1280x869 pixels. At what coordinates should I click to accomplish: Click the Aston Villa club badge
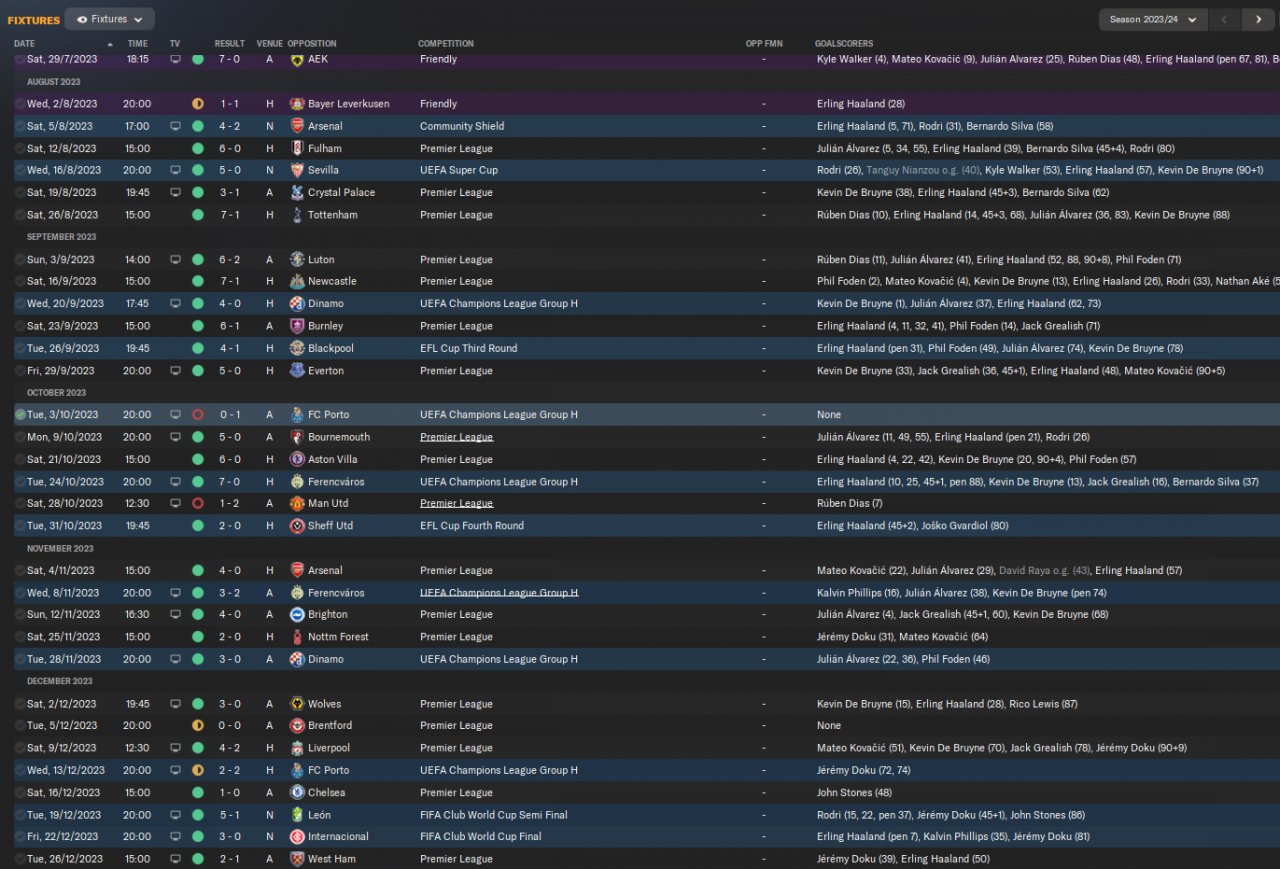pyautogui.click(x=297, y=459)
